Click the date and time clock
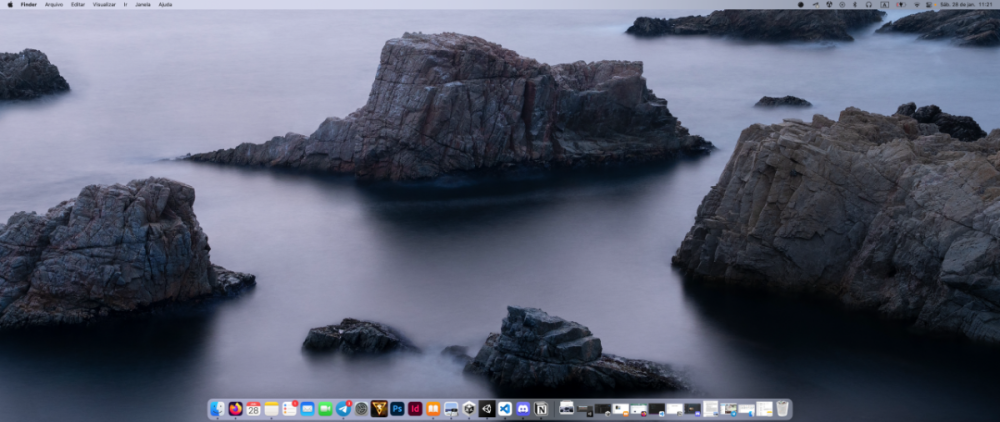The width and height of the screenshot is (1000, 422). coord(964,4)
